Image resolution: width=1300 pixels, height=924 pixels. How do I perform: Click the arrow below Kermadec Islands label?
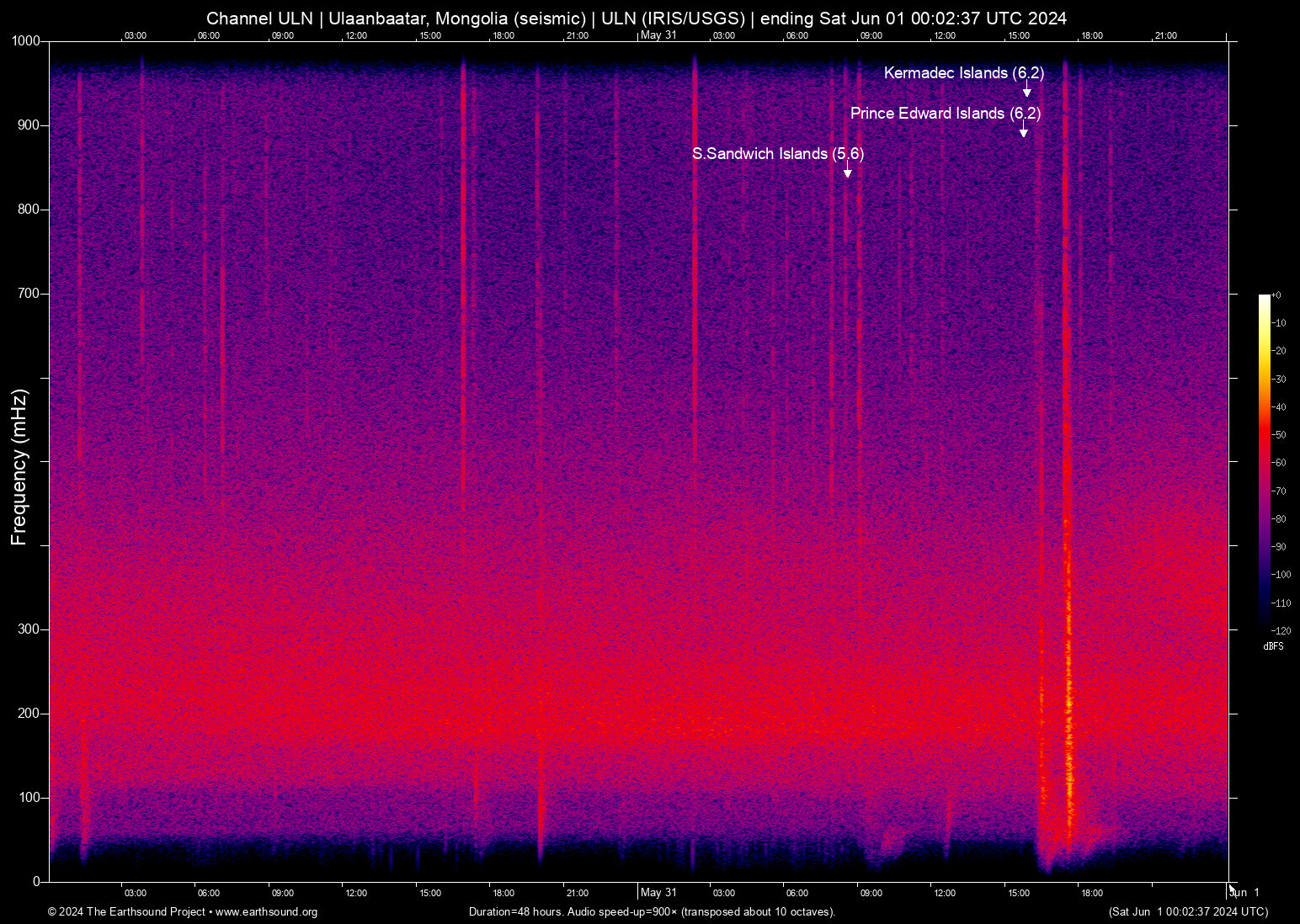pyautogui.click(x=1027, y=91)
